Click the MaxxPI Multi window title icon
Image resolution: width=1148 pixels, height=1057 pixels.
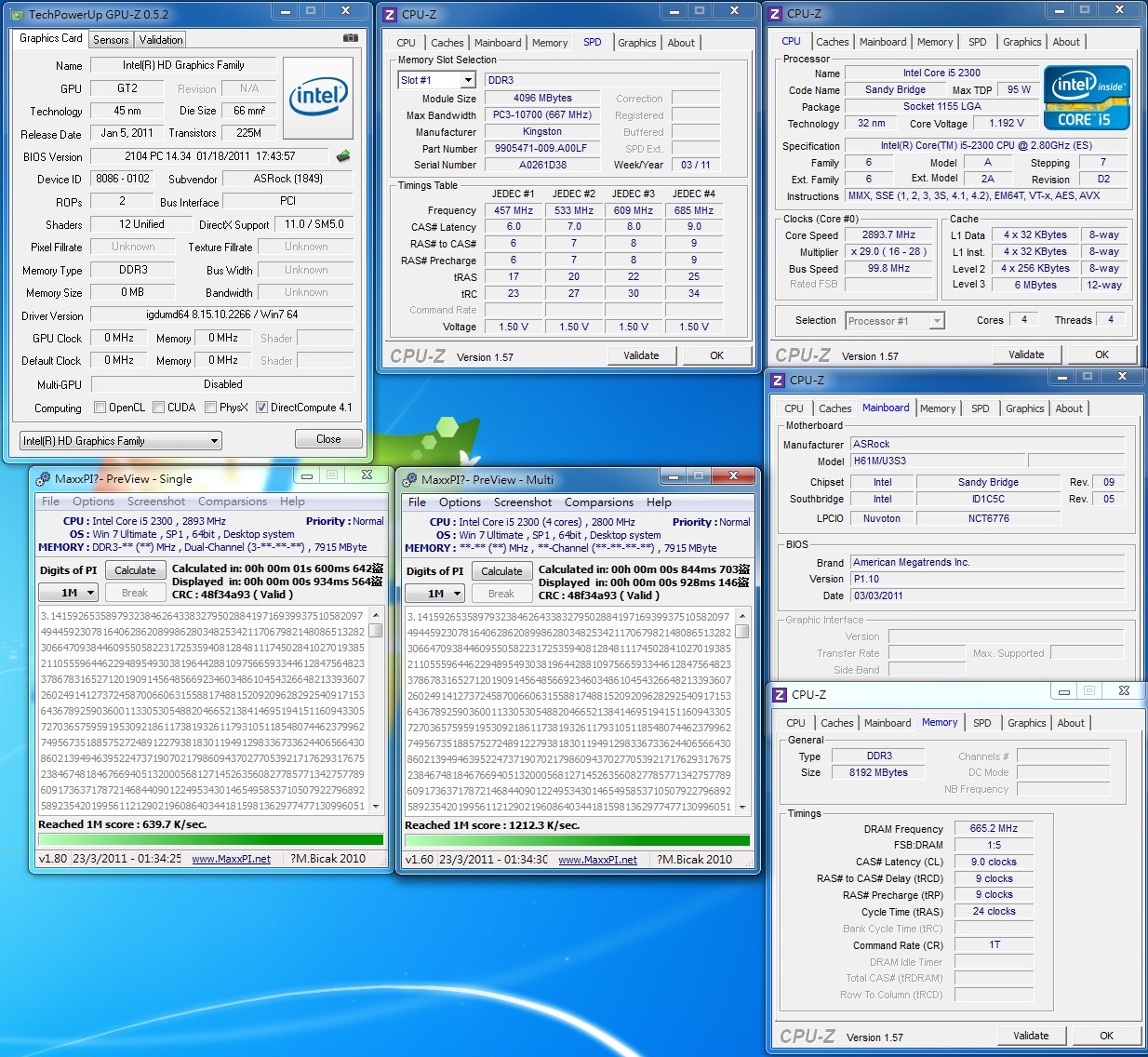409,479
